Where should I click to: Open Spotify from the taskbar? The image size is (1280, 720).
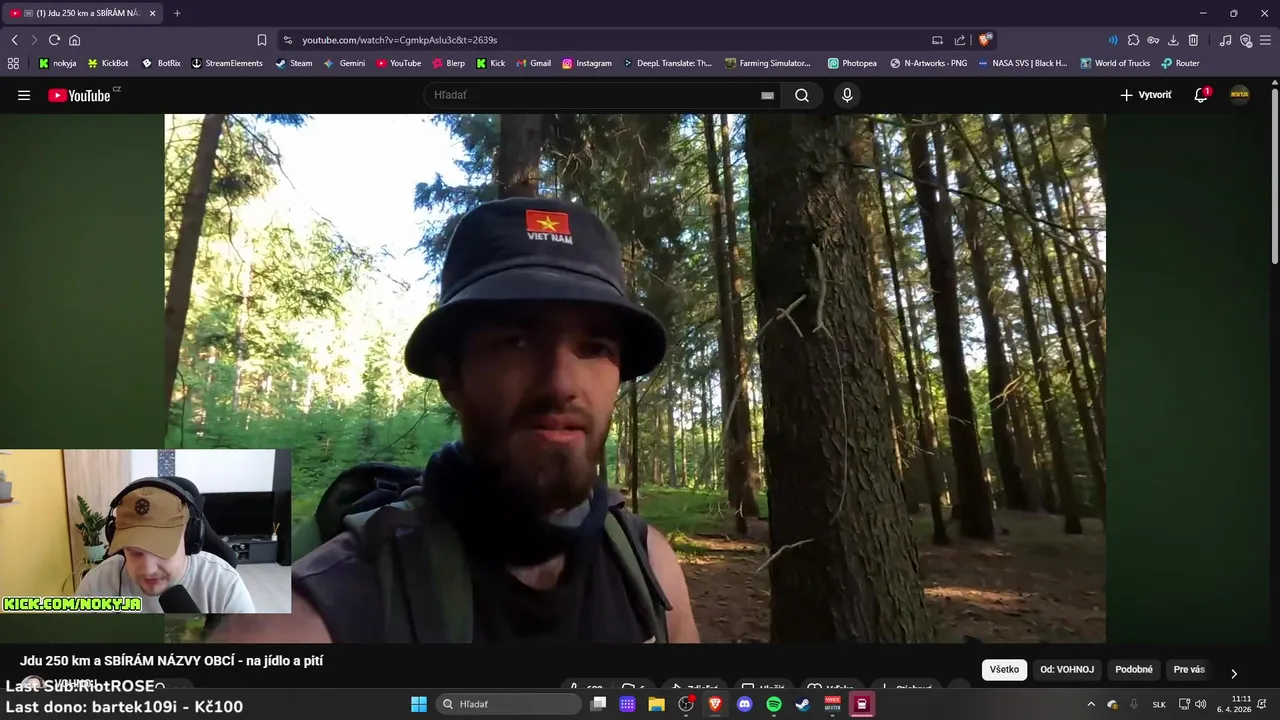pos(774,704)
